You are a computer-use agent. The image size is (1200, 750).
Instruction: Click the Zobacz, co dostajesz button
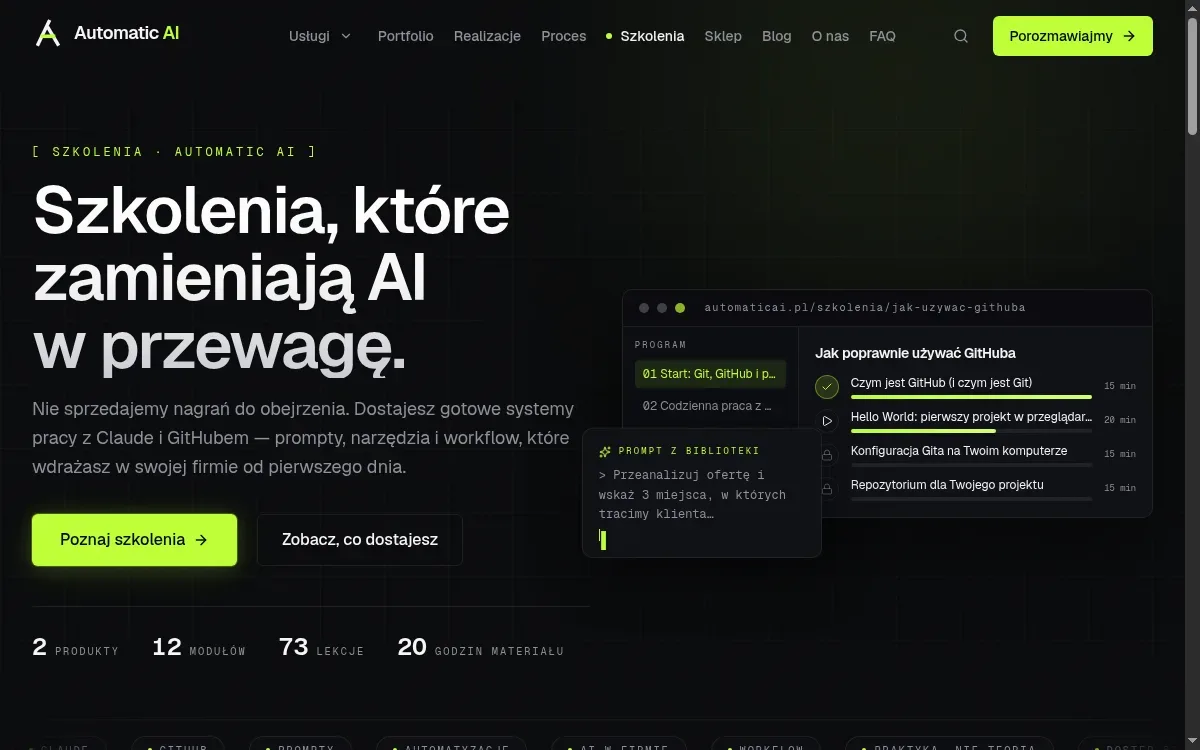(360, 540)
